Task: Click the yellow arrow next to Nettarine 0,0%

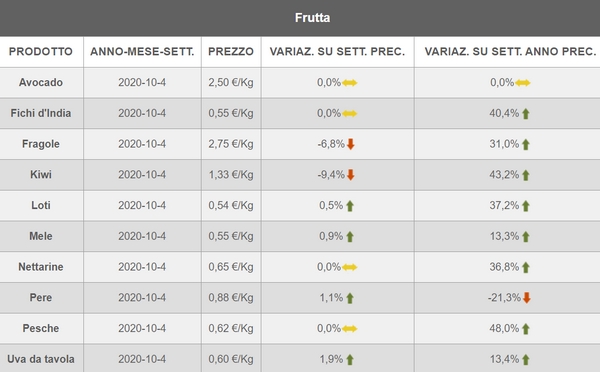Action: pyautogui.click(x=349, y=267)
